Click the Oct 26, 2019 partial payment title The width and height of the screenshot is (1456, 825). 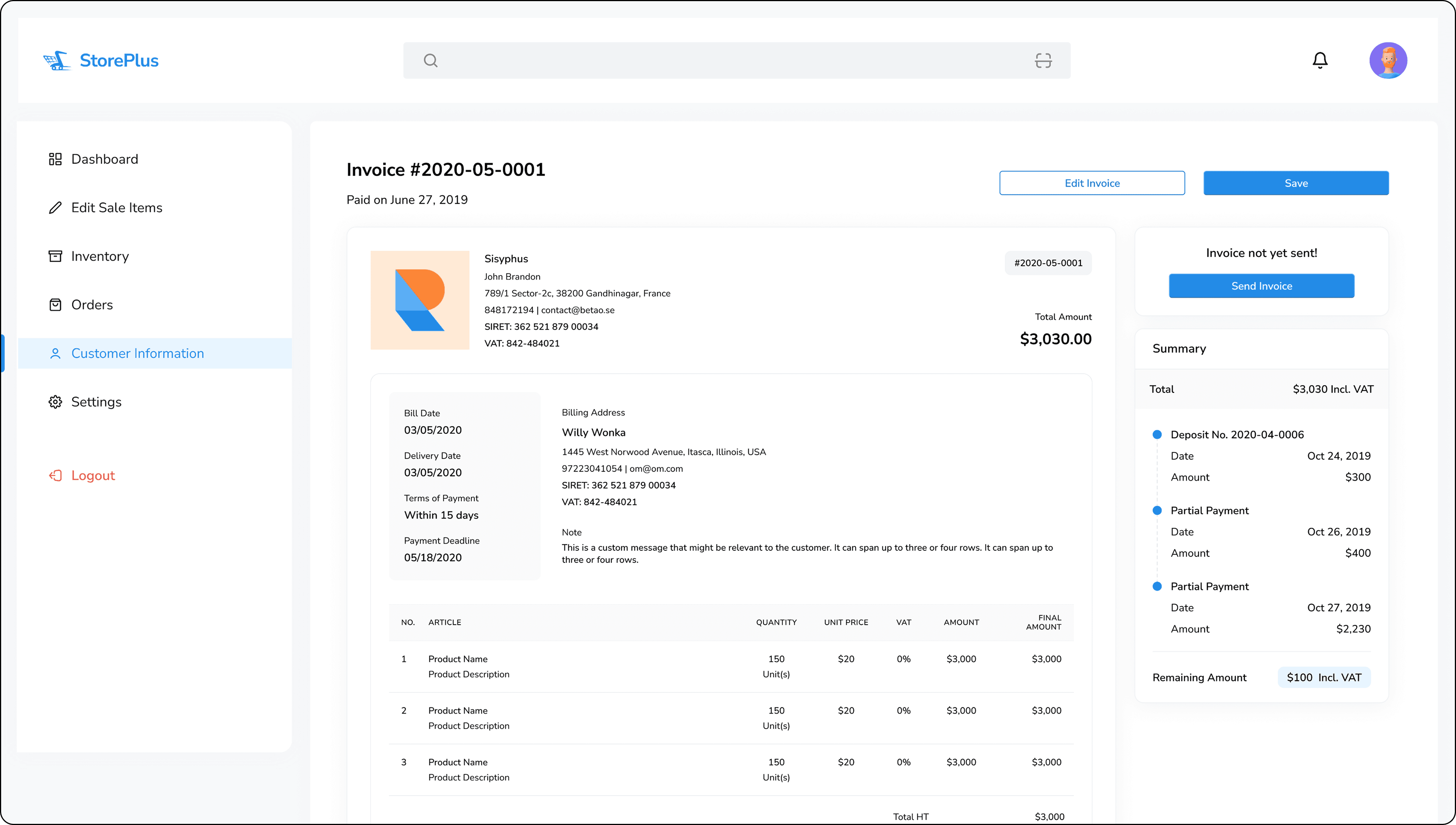(1209, 511)
